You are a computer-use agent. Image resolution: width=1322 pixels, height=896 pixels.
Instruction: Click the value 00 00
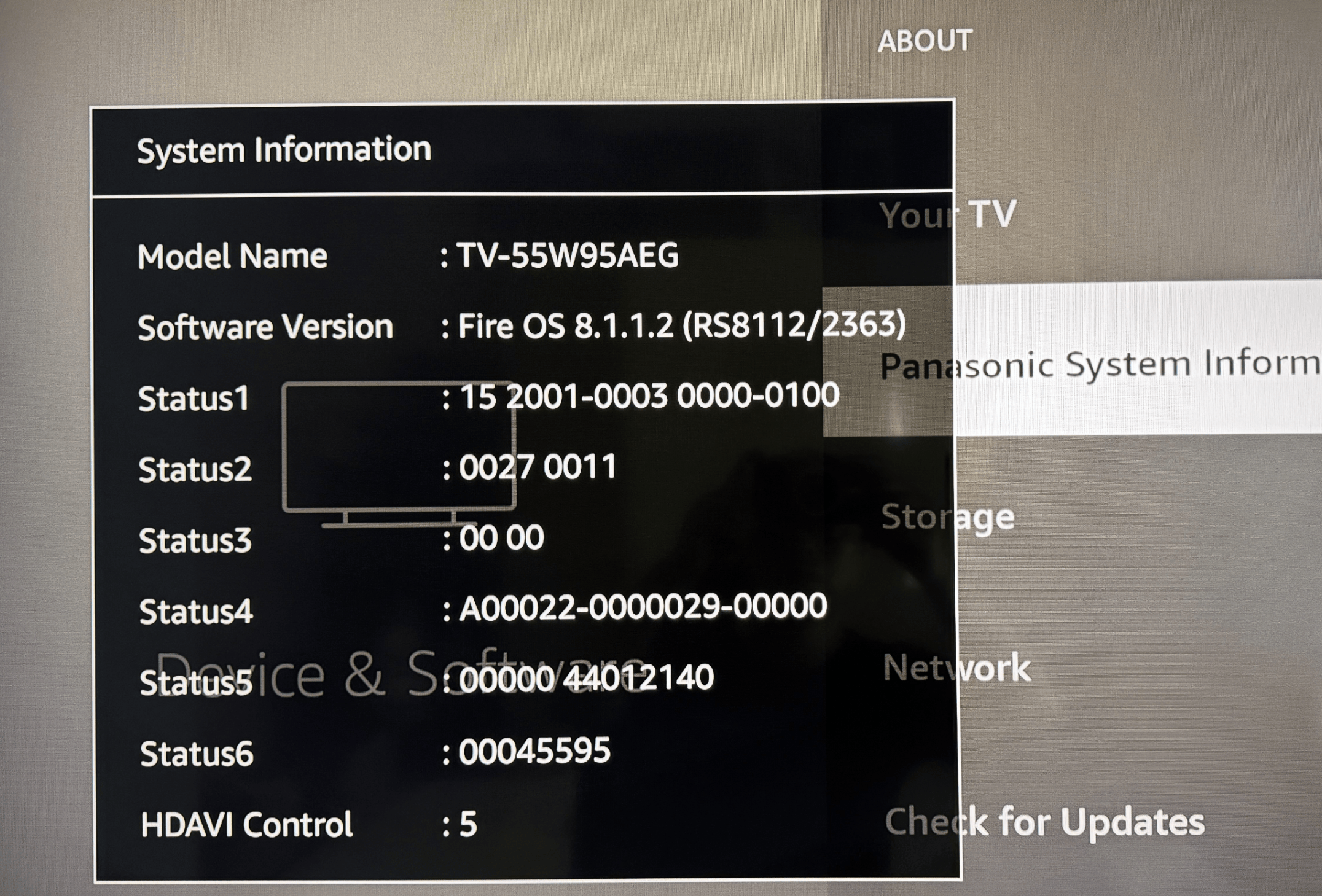point(501,537)
